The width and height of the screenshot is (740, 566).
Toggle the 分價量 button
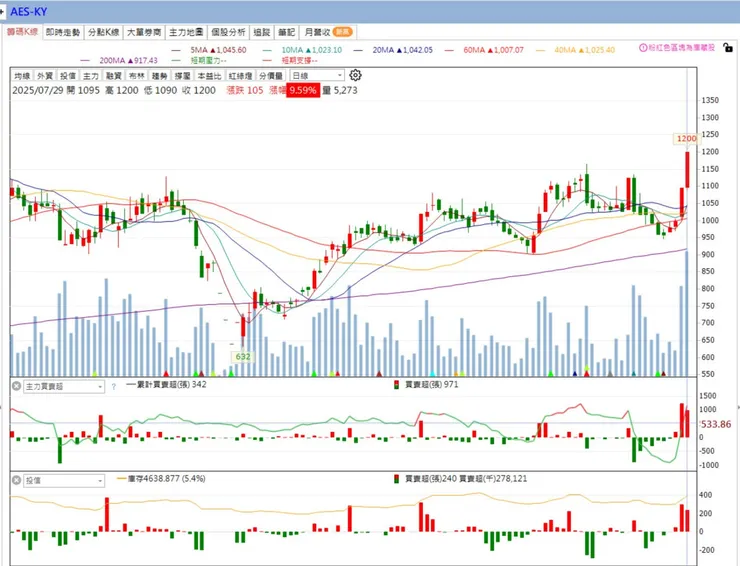[271, 76]
